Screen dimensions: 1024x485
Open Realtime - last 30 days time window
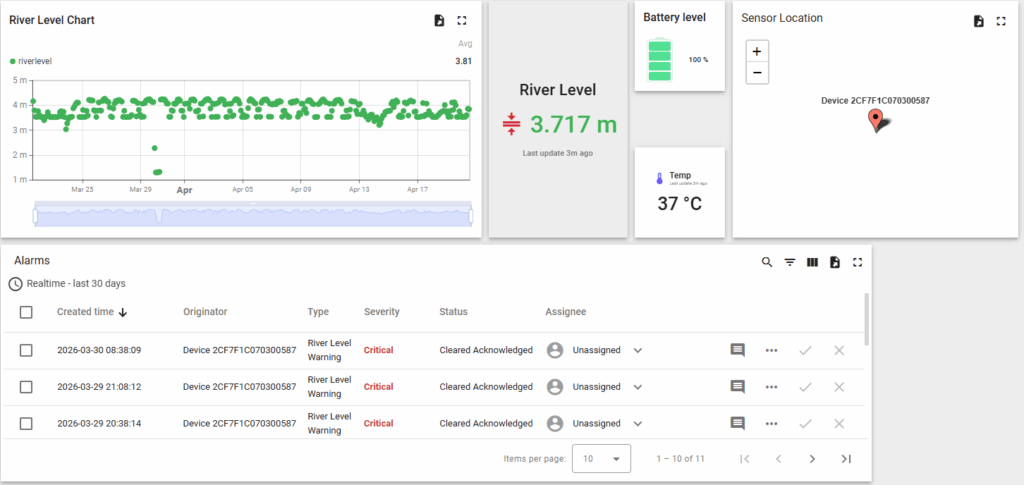(68, 284)
